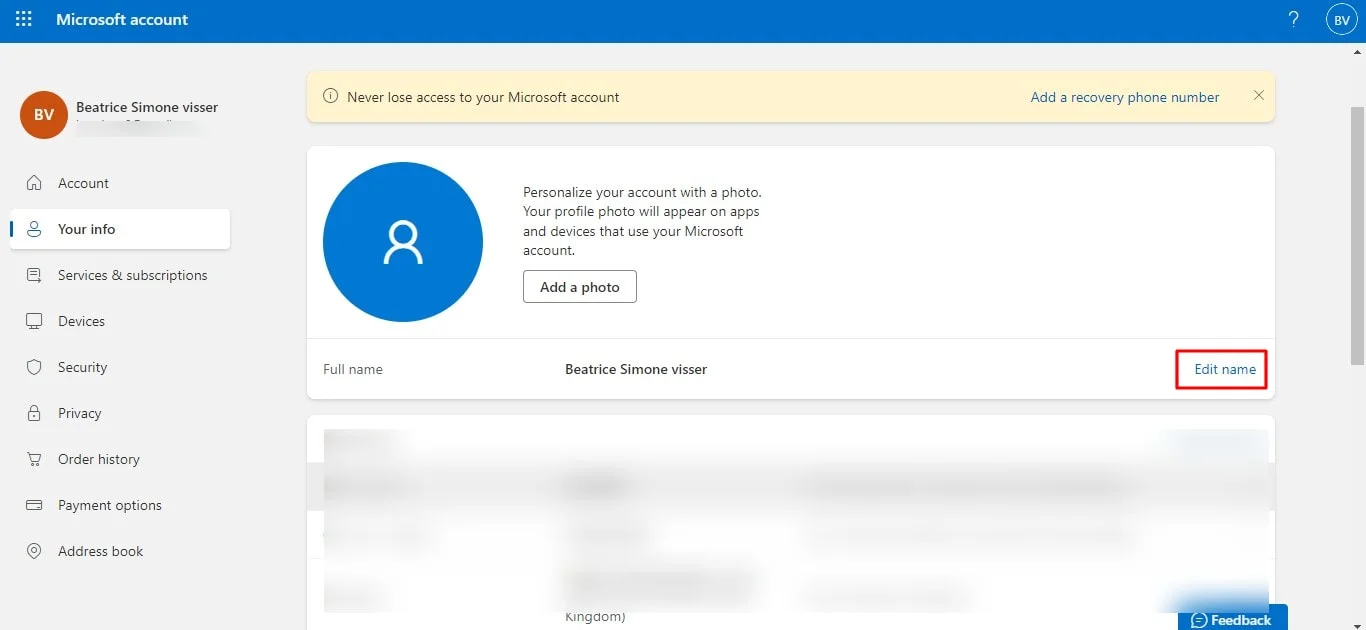The height and width of the screenshot is (630, 1366).
Task: Click the Edit name link
Action: pos(1225,369)
